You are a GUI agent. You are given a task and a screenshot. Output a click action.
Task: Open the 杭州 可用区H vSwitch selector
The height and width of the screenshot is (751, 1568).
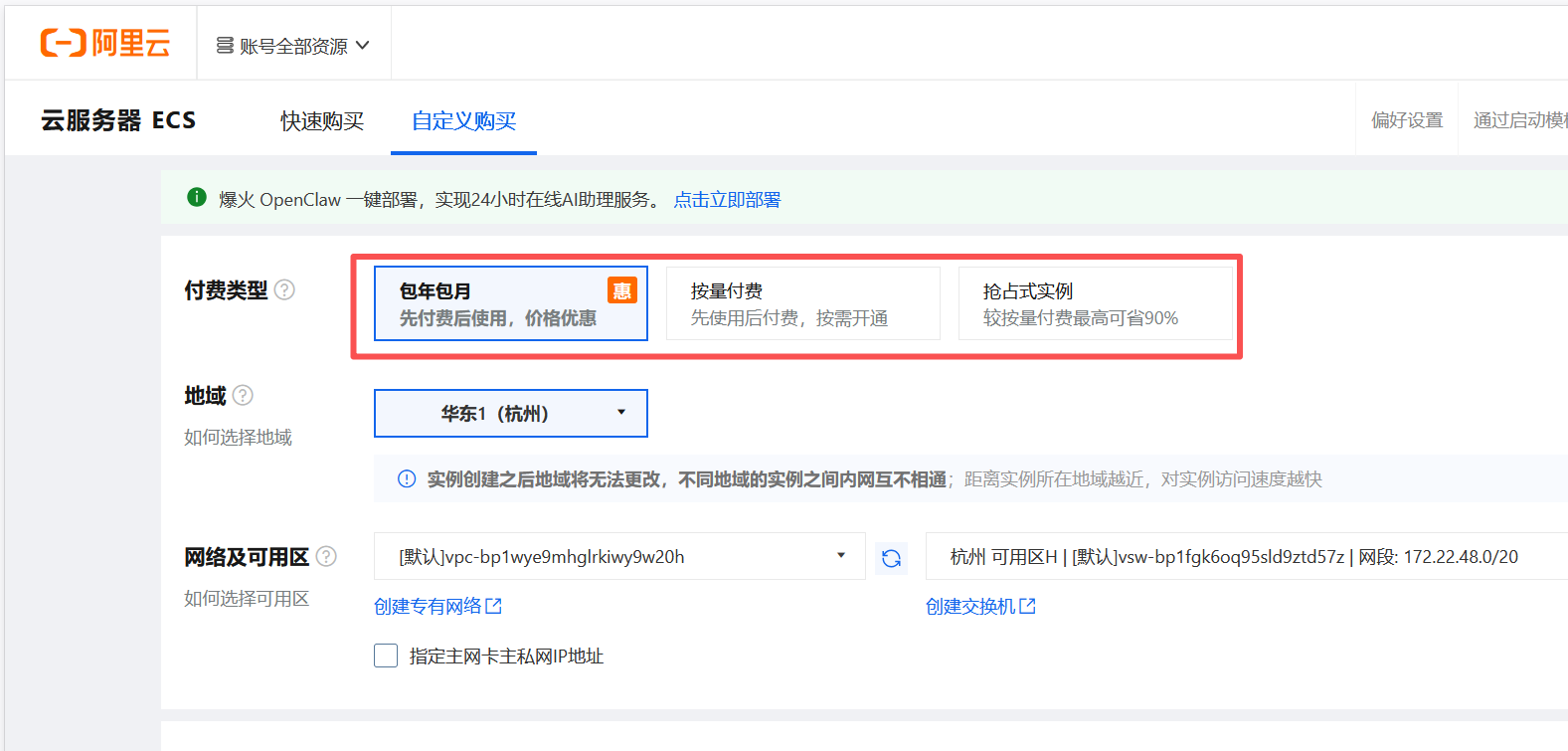(1247, 556)
